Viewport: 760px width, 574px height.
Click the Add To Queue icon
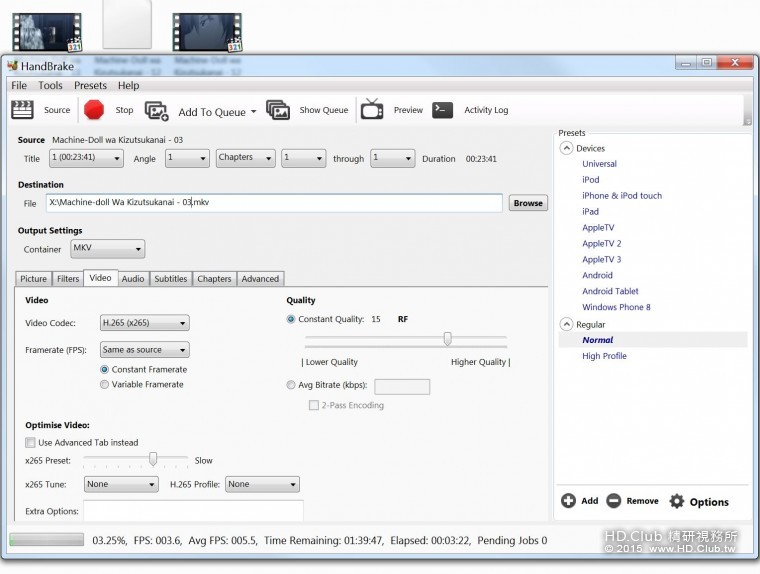[x=157, y=111]
